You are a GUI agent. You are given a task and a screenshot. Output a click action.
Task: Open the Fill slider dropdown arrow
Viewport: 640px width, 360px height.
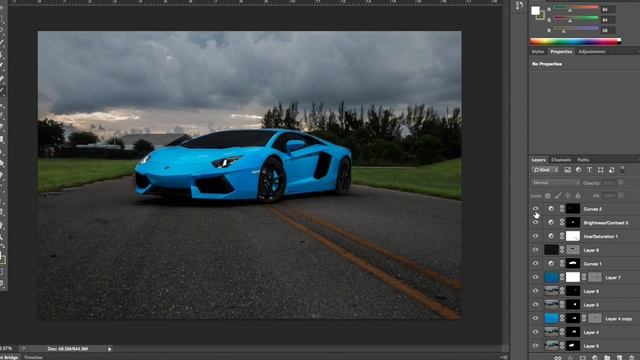click(x=620, y=196)
